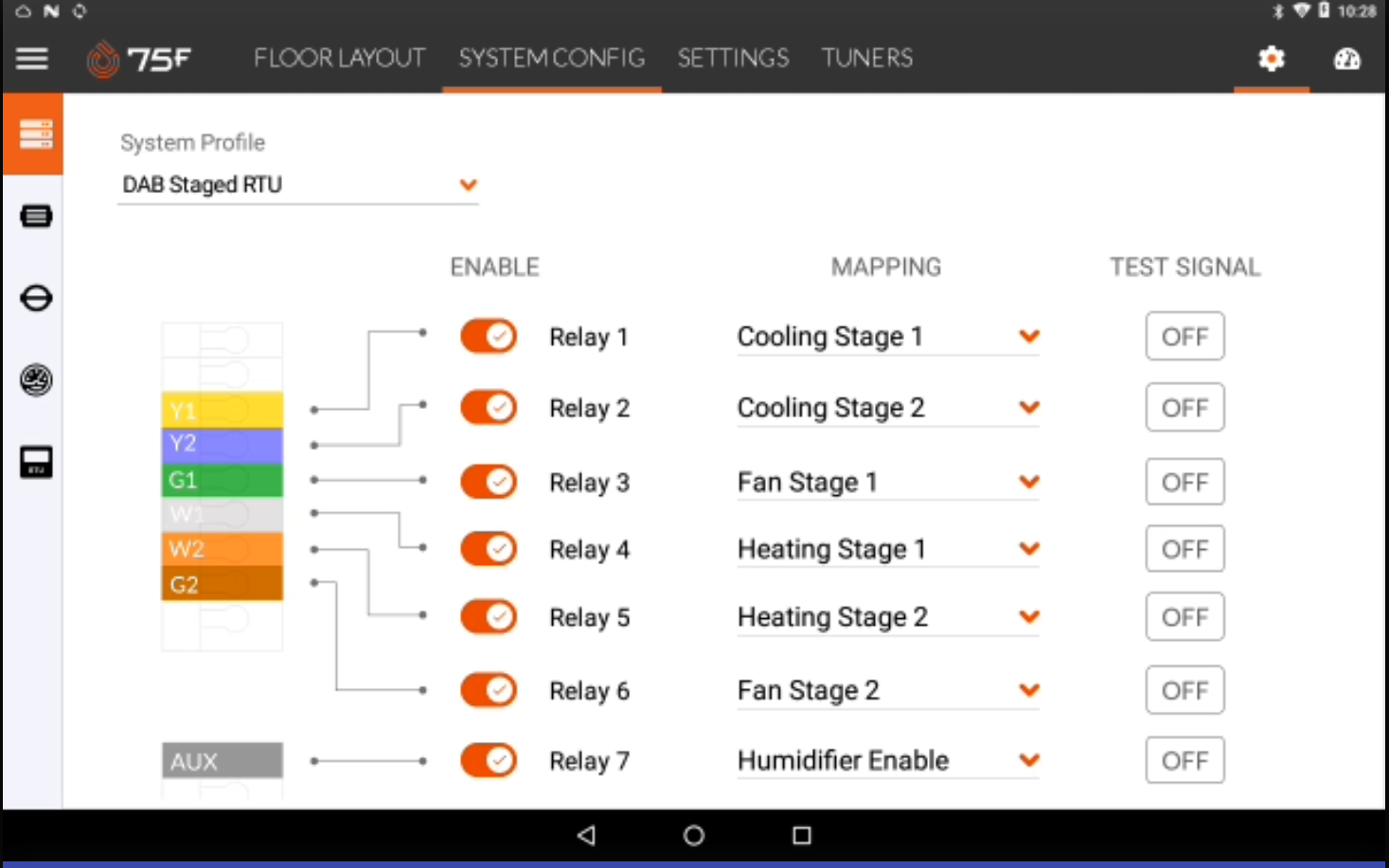Image resolution: width=1389 pixels, height=868 pixels.
Task: Open the Heating Stage 2 mapping dropdown
Action: 888,617
